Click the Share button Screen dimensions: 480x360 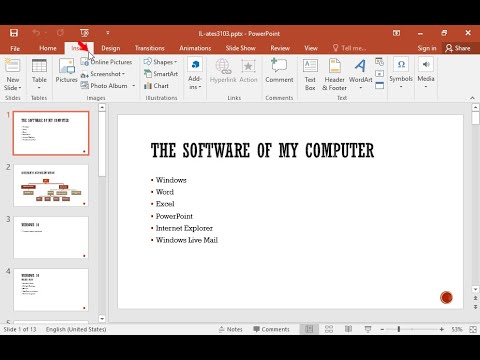click(458, 48)
